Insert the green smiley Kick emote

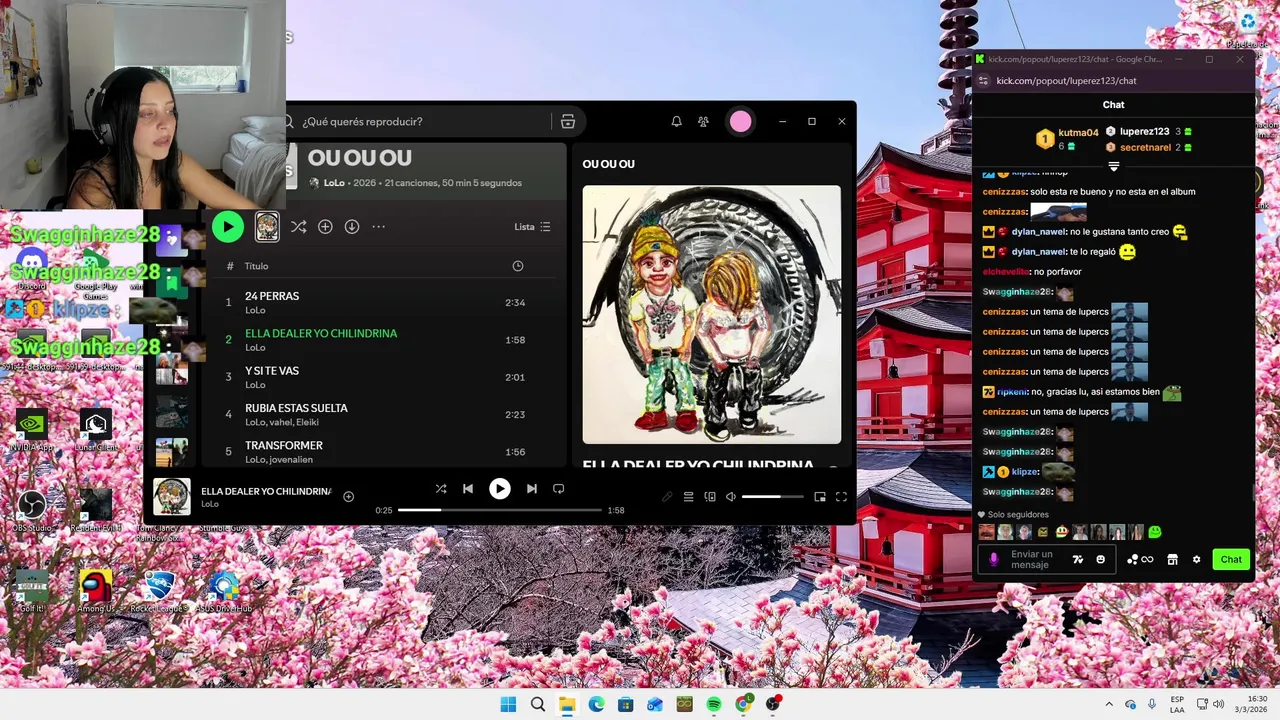(x=1155, y=532)
